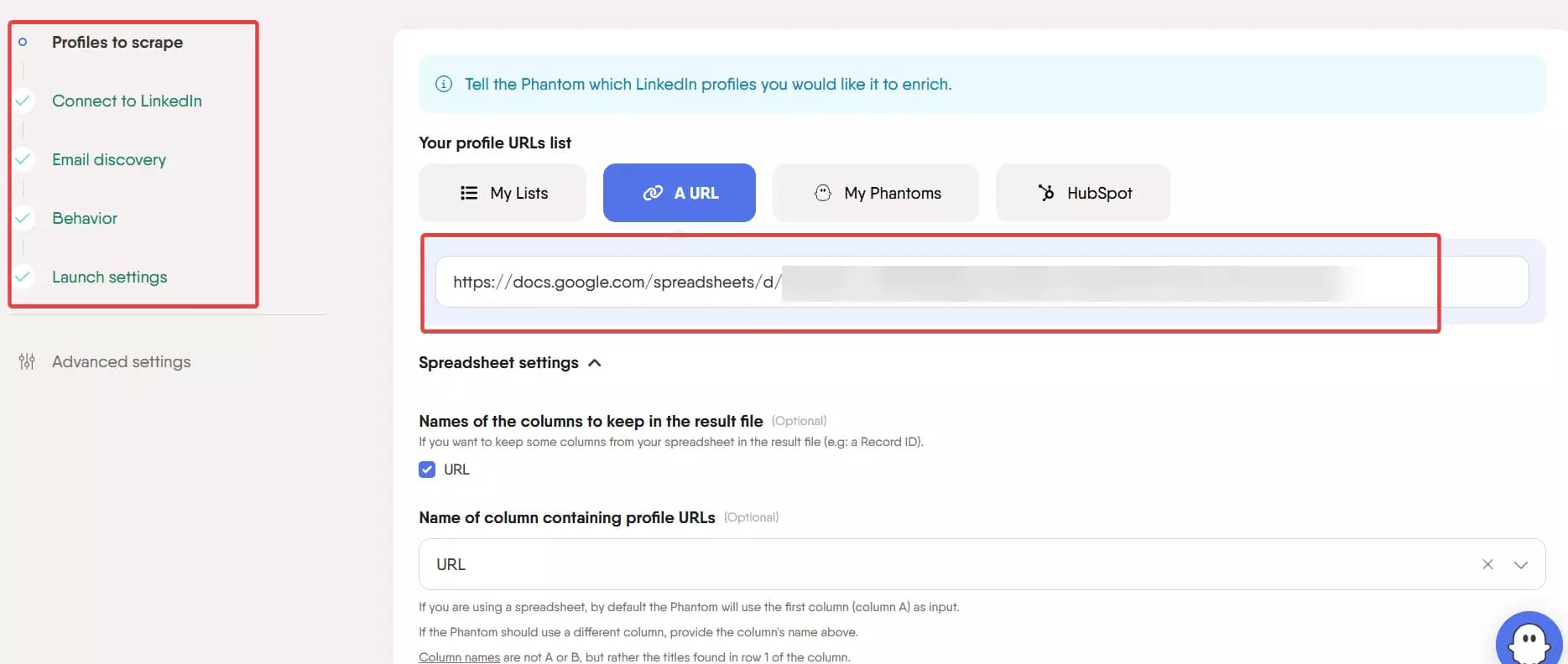The height and width of the screenshot is (664, 1568).
Task: Click the clear X inside the URL column field
Action: coord(1487,564)
